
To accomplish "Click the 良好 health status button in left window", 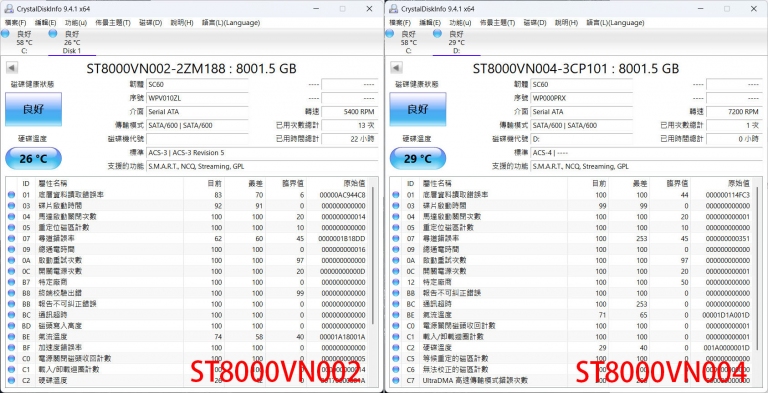I will 33,109.
